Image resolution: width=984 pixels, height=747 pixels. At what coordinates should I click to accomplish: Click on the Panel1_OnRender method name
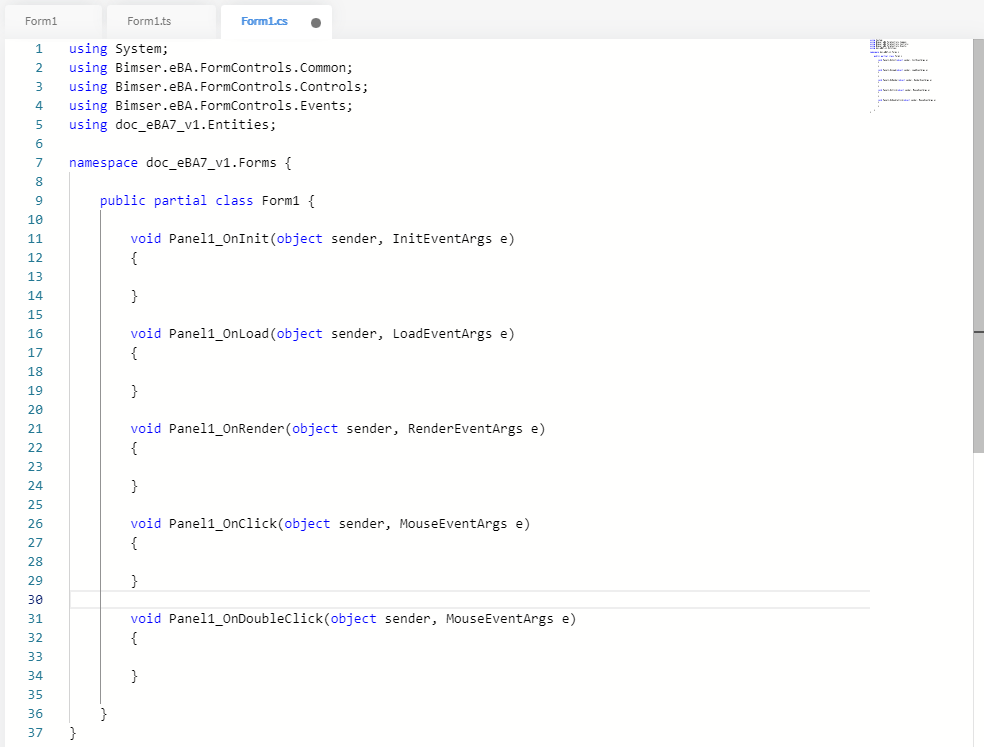(x=227, y=428)
